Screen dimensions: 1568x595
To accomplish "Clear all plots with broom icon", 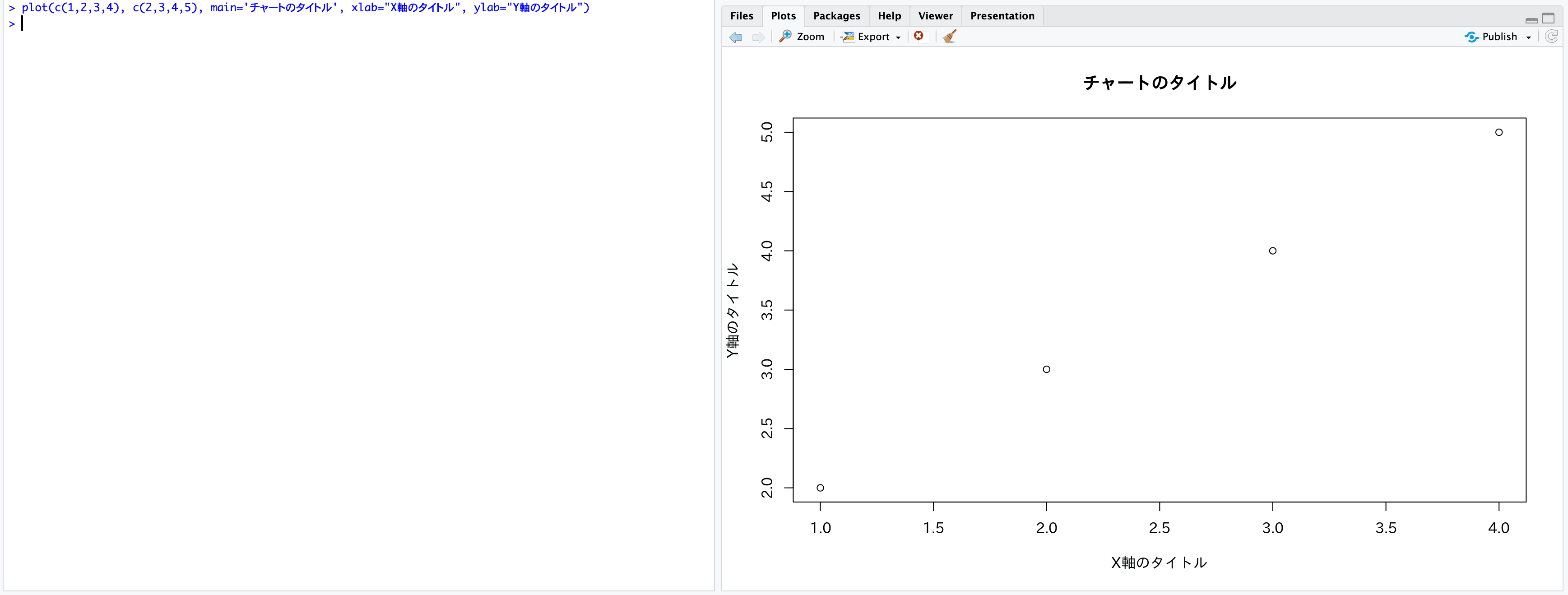I will click(949, 37).
